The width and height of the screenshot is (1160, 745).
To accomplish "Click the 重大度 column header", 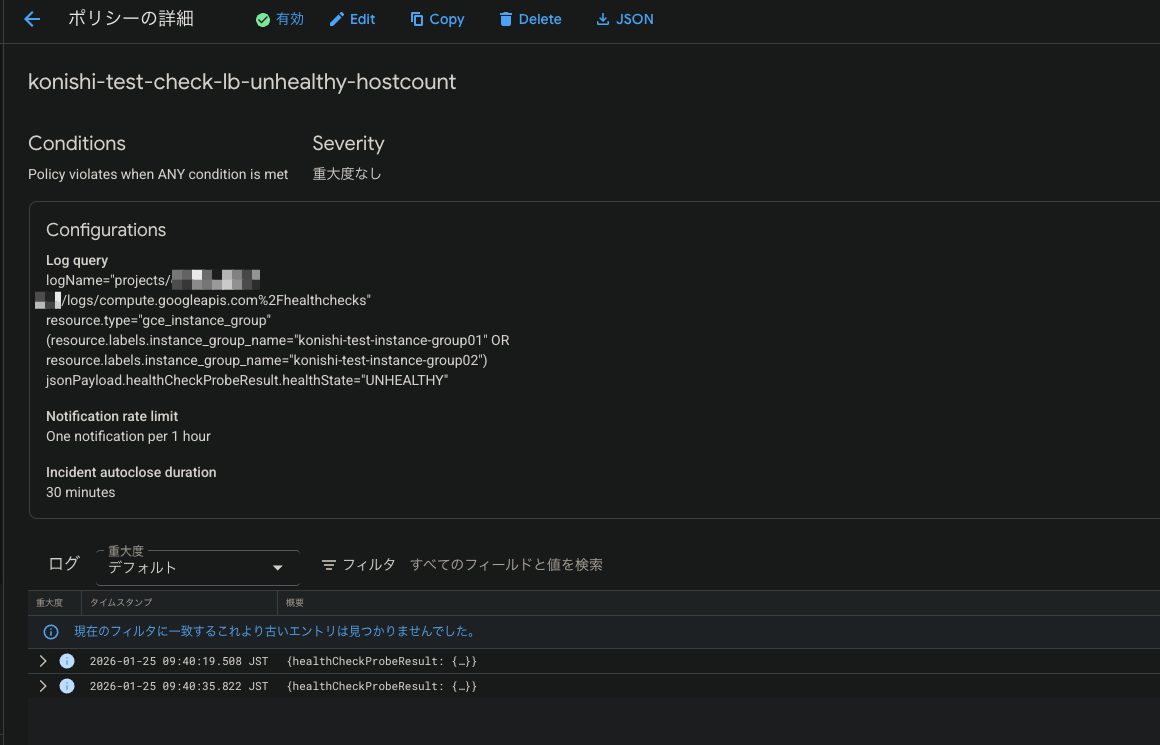I will tap(50, 603).
